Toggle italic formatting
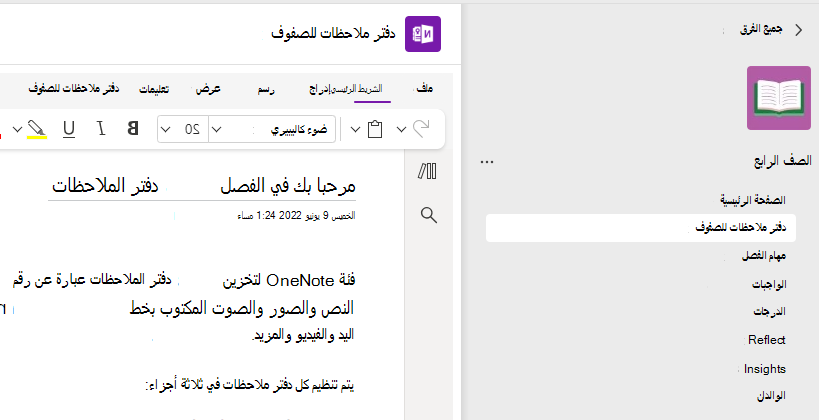This screenshot has width=819, height=420. (101, 129)
